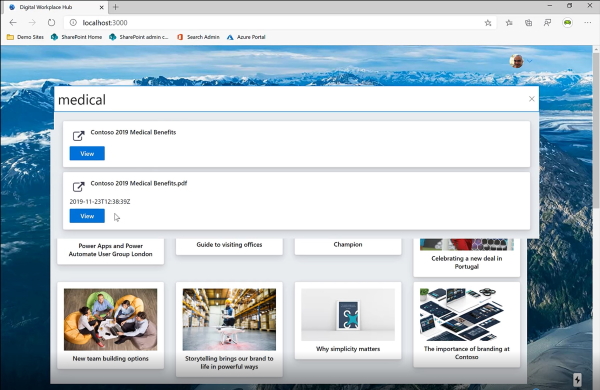Image resolution: width=600 pixels, height=390 pixels.
Task: Open the Demo Sites bookmark folder
Action: point(26,37)
